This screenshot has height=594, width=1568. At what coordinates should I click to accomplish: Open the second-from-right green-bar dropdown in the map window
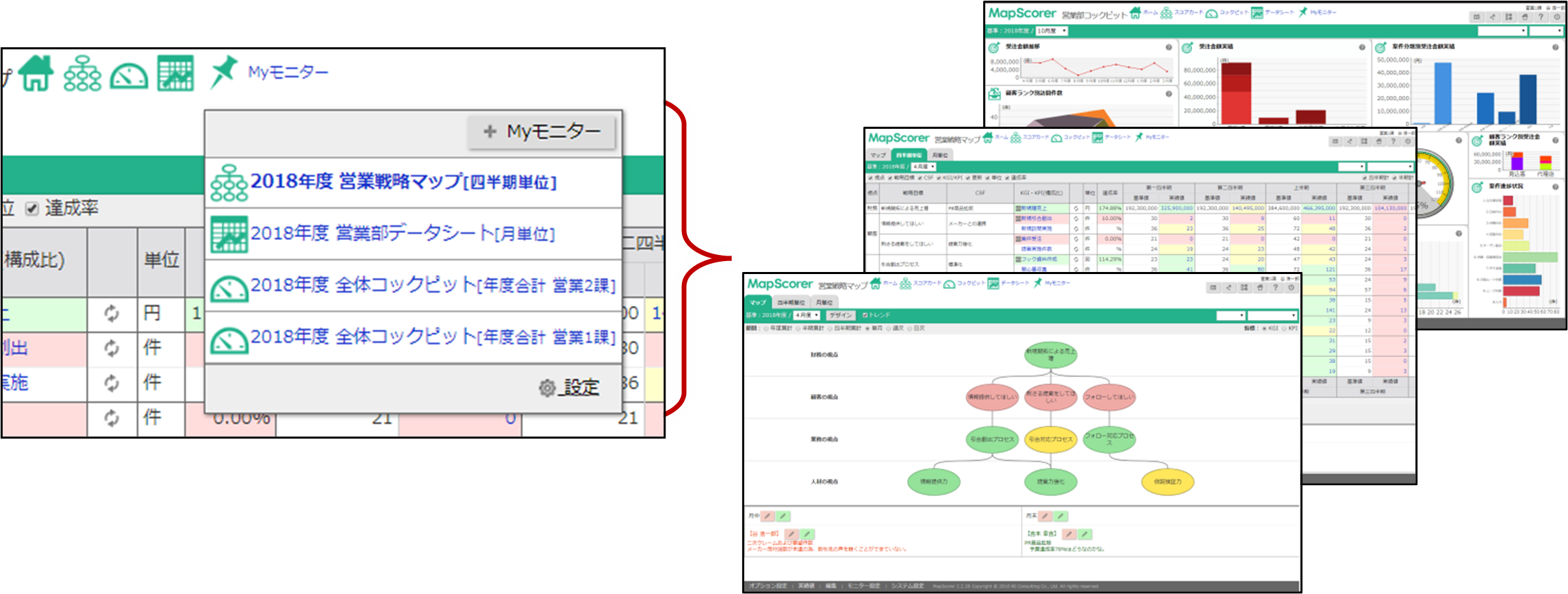[1230, 316]
